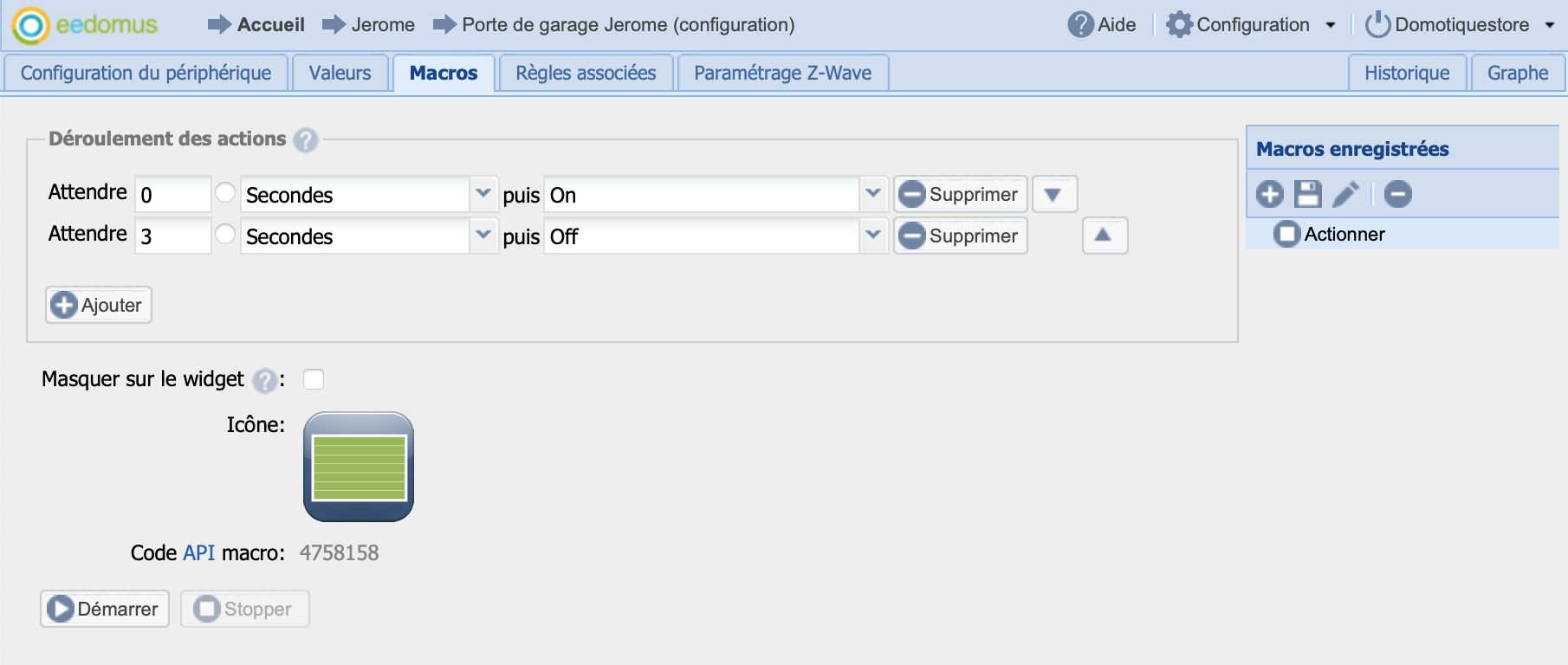Viewport: 1568px width, 665px height.
Task: Rename the macro using the pencil icon
Action: pyautogui.click(x=1345, y=194)
